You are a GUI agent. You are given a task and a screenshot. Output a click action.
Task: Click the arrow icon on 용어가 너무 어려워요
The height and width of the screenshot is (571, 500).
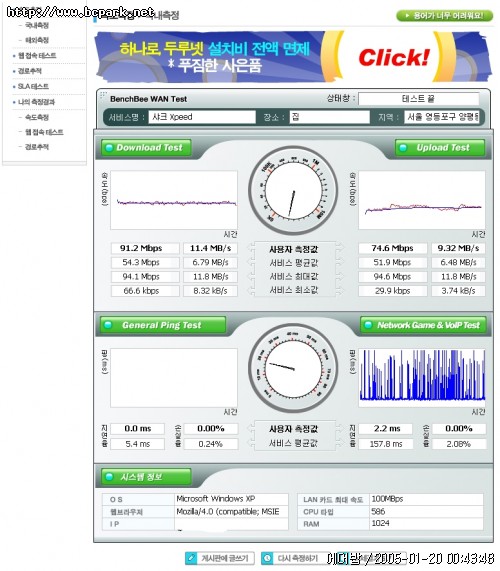[408, 16]
